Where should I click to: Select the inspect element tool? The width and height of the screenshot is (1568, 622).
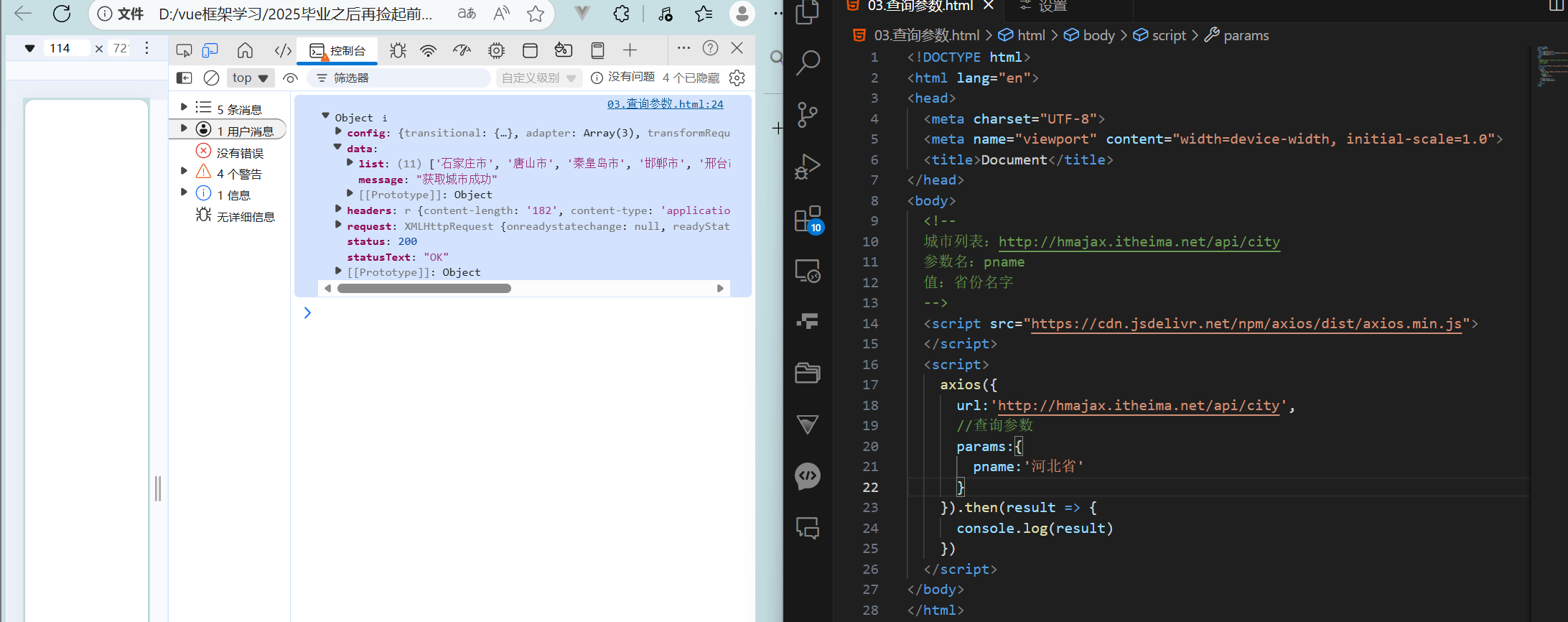coord(184,50)
